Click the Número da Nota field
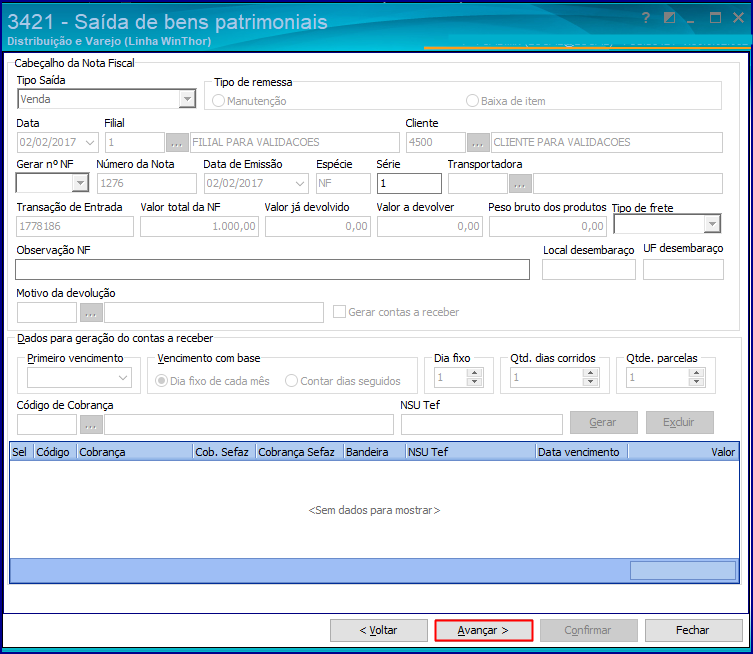Image resolution: width=753 pixels, height=654 pixels. click(147, 183)
